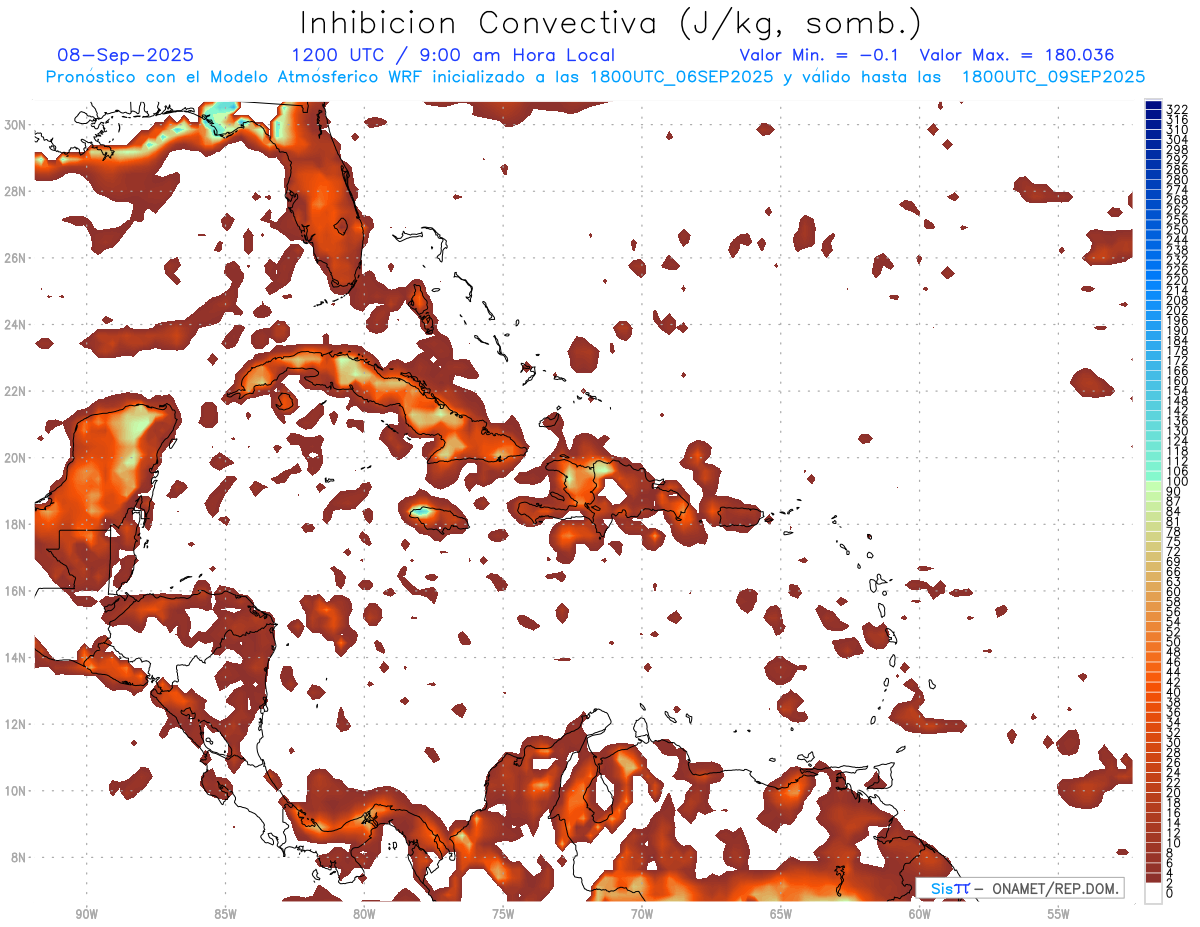Viewport: 1200px width, 927px height.
Task: Click the white 0 swatch at colorbar bottom
Action: click(1153, 895)
